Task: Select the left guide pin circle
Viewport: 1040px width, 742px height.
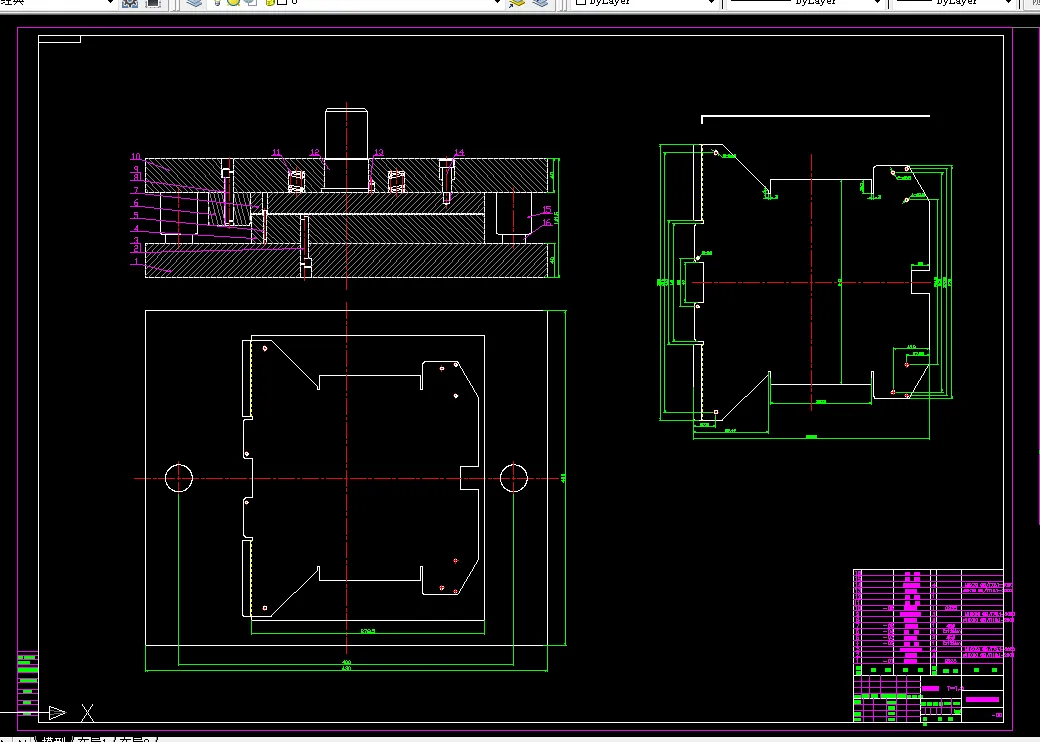Action: (x=179, y=478)
